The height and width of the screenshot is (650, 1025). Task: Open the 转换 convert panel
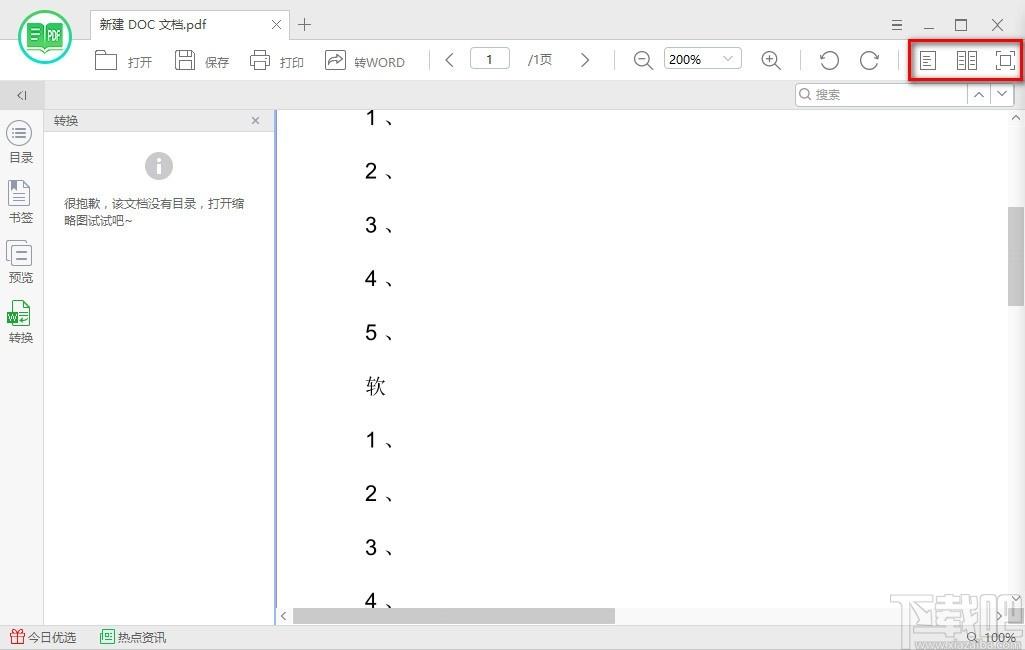20,322
